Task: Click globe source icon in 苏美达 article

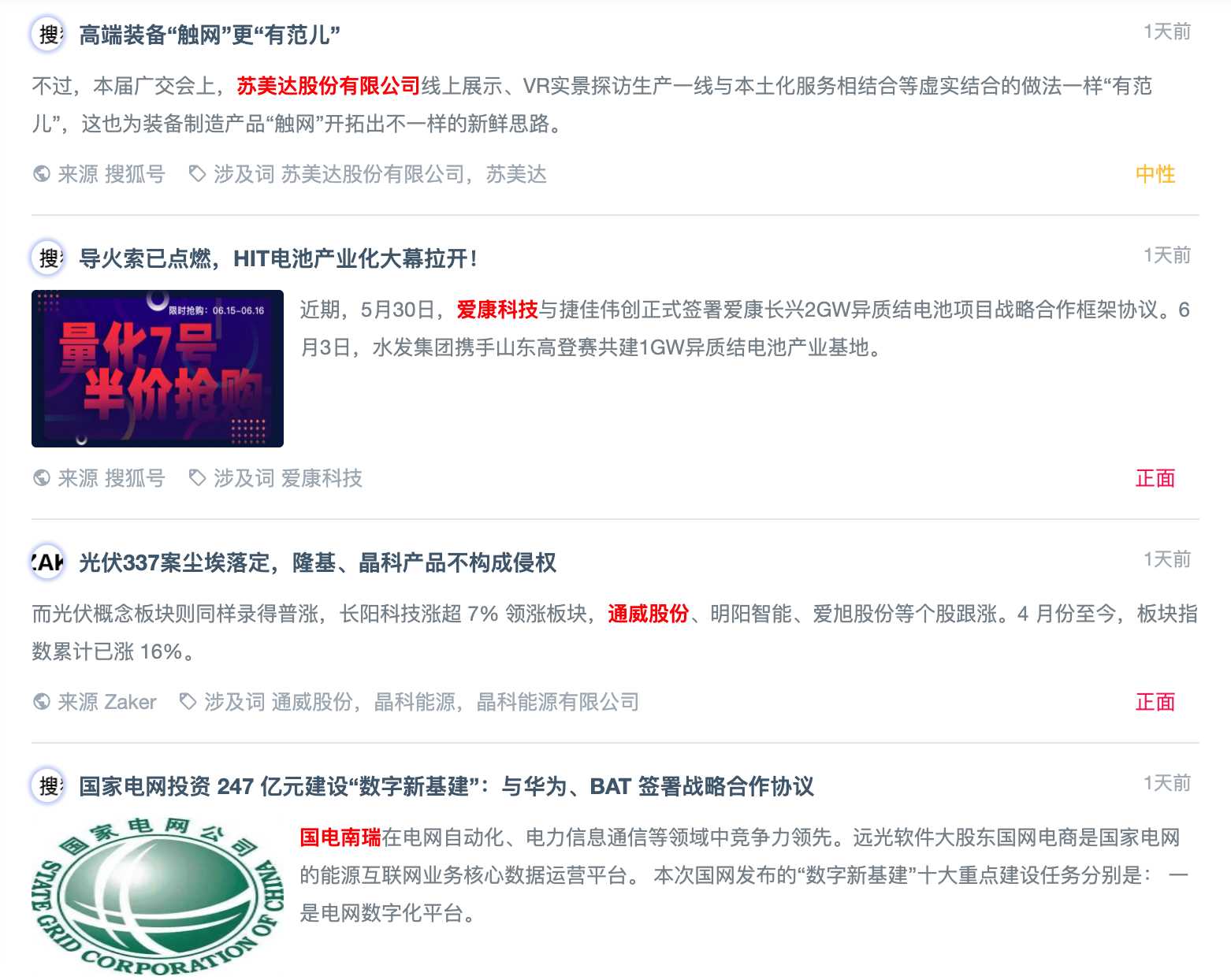Action: [42, 174]
